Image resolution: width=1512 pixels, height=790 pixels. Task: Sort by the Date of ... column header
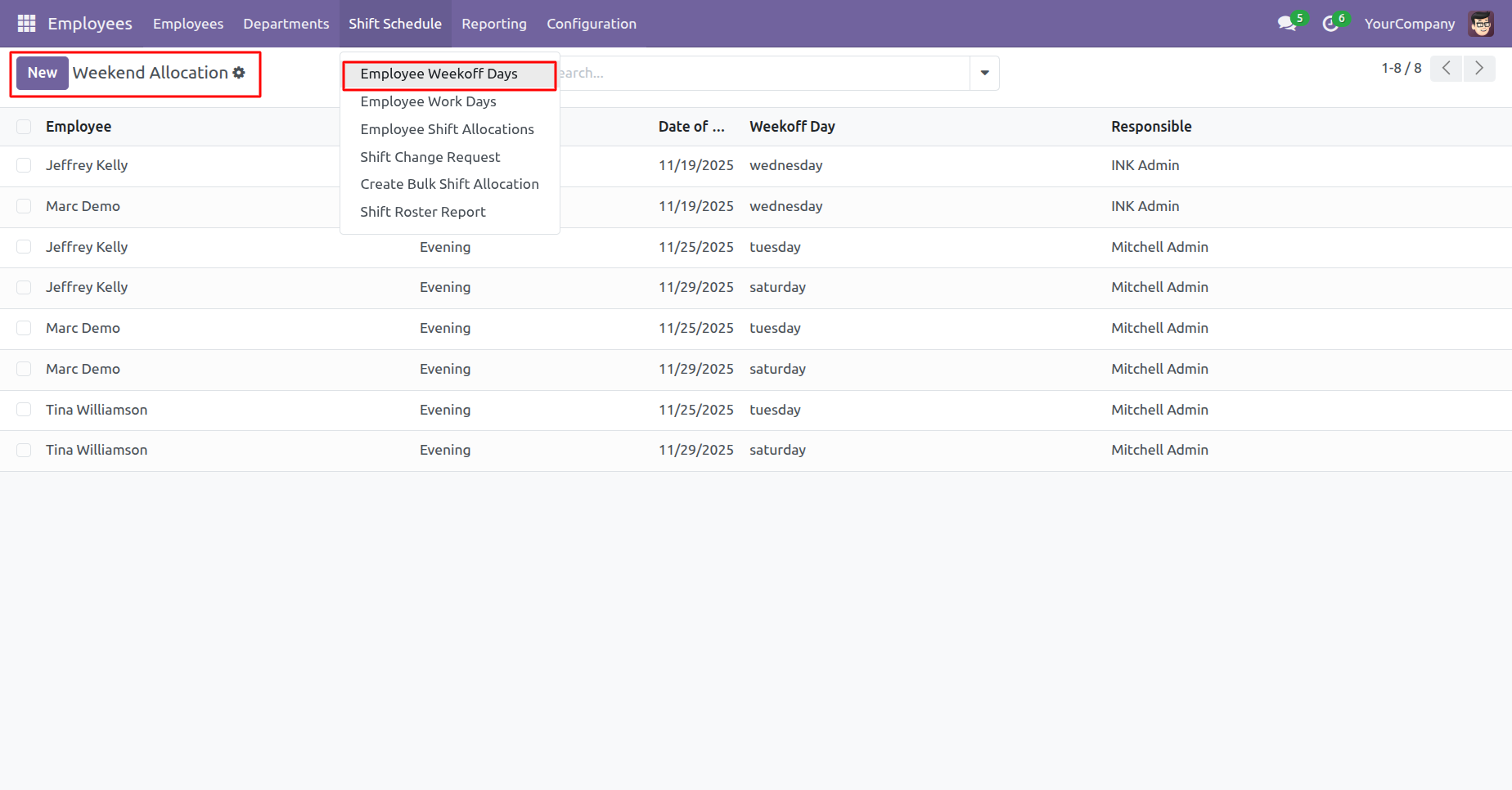691,127
